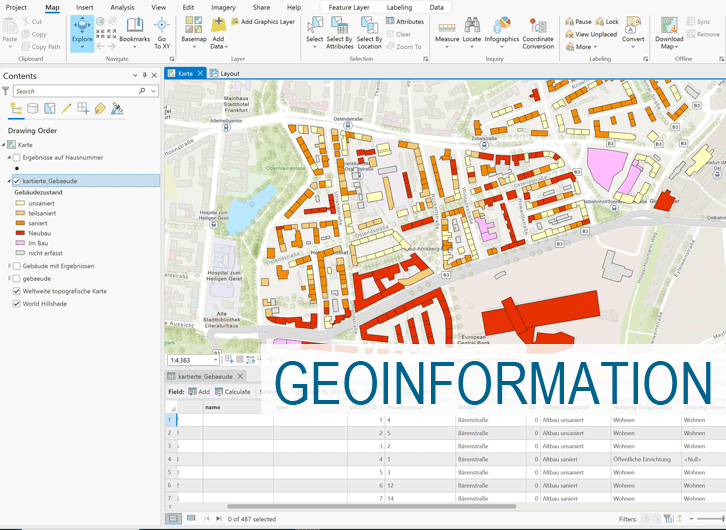Open the Measure tool
The height and width of the screenshot is (530, 726).
tap(447, 28)
